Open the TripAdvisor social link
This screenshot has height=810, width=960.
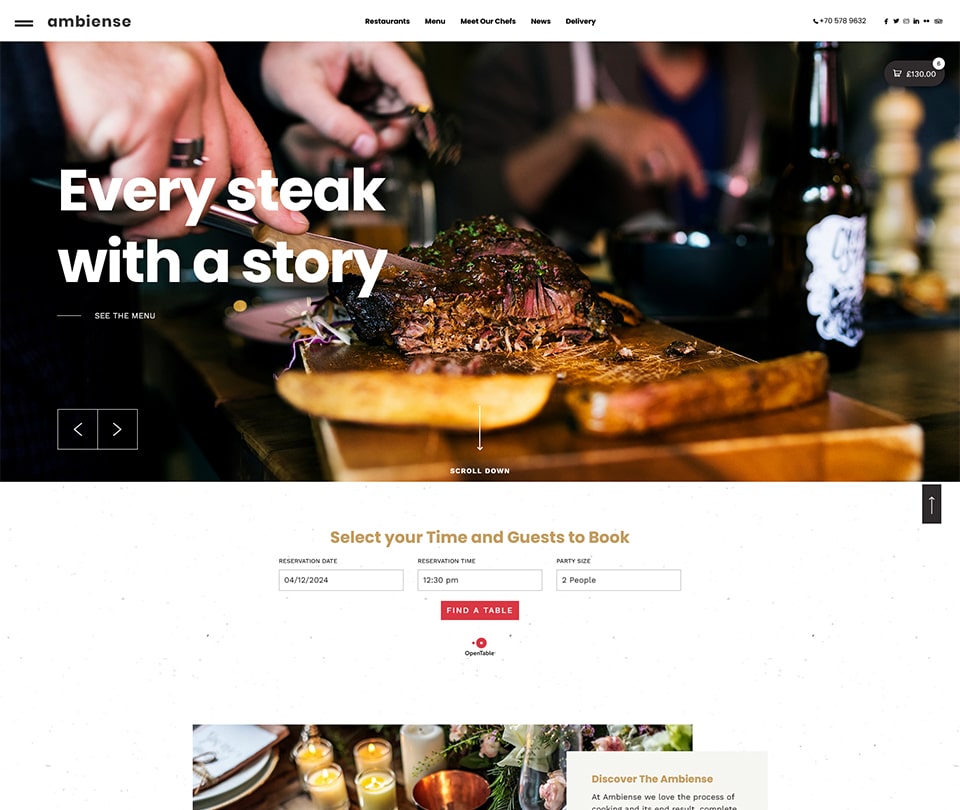click(938, 21)
